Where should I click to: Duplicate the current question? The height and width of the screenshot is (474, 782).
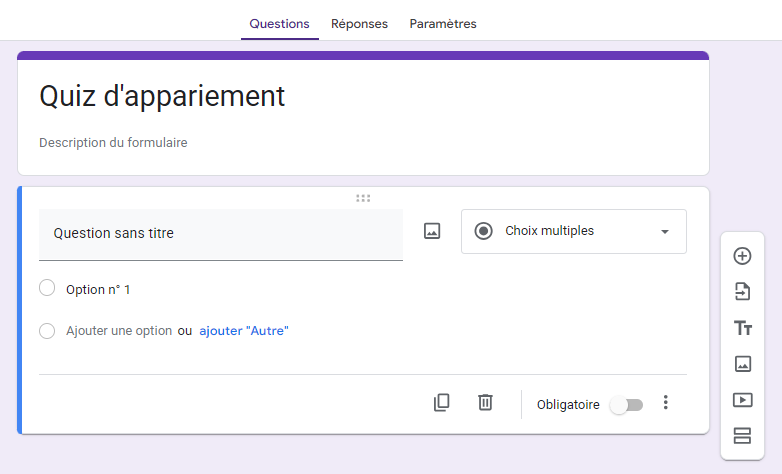(x=441, y=403)
